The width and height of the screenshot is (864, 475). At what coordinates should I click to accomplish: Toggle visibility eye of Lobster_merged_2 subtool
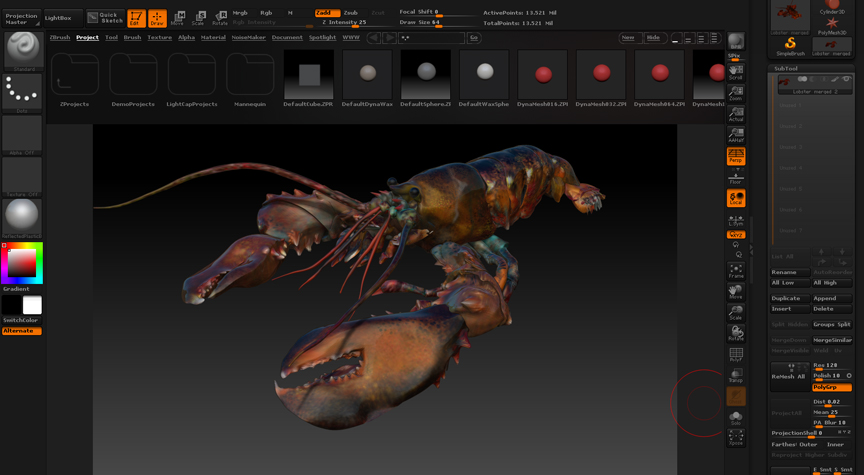pyautogui.click(x=846, y=79)
